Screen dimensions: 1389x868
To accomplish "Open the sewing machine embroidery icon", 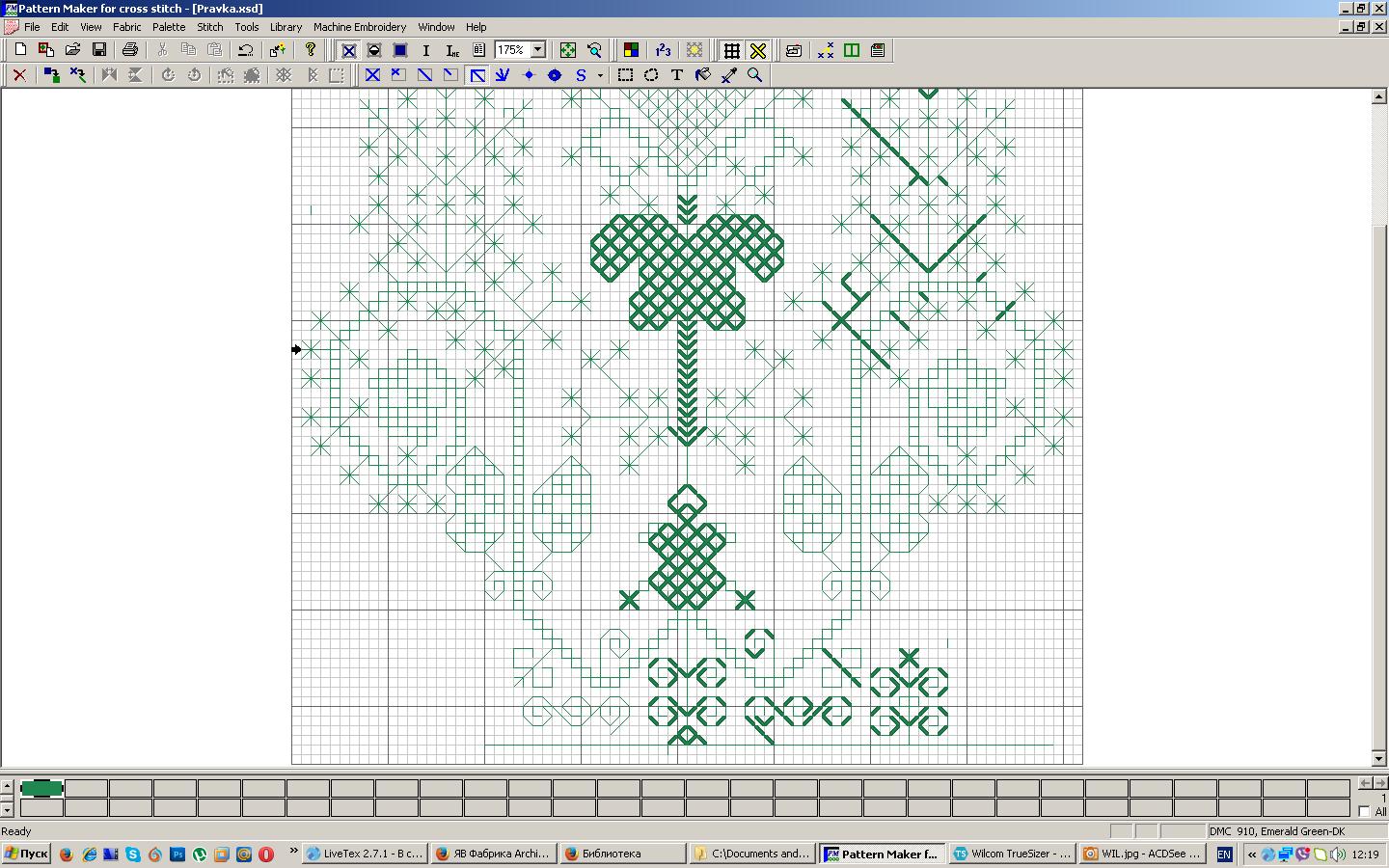I will [794, 50].
